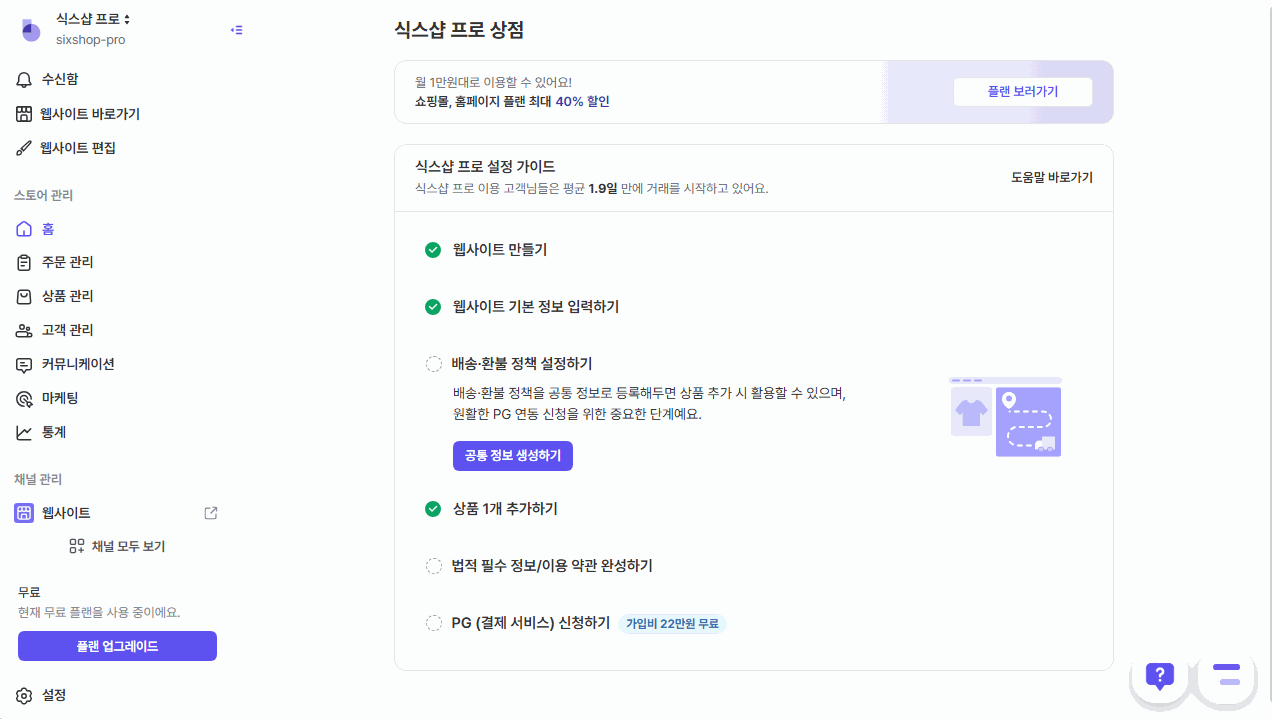Open the 식스샵 프로 store switcher dropdown
The image size is (1272, 719).
coord(93,19)
